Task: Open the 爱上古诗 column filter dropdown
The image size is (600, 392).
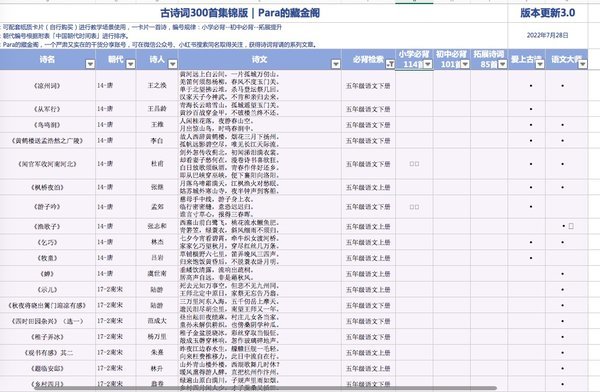Action: (x=540, y=64)
